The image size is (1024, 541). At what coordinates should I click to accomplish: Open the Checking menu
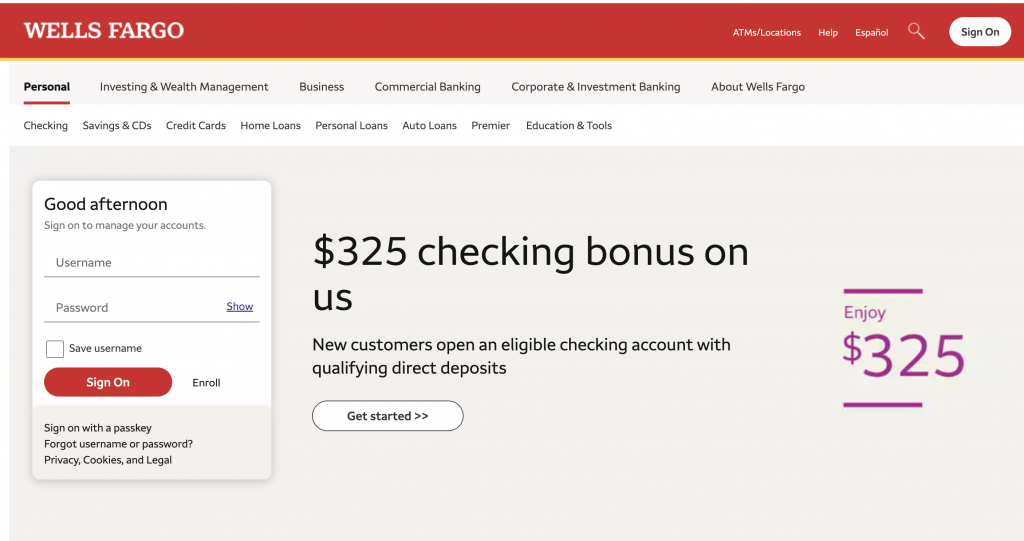tap(46, 126)
